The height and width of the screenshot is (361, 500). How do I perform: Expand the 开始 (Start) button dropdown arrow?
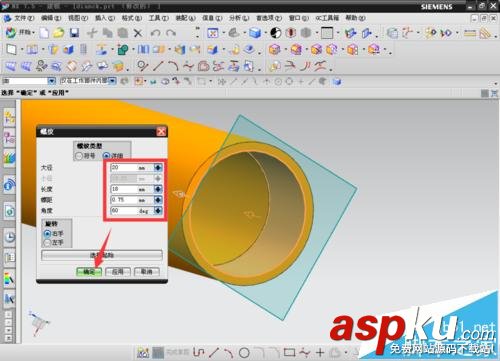[33, 33]
